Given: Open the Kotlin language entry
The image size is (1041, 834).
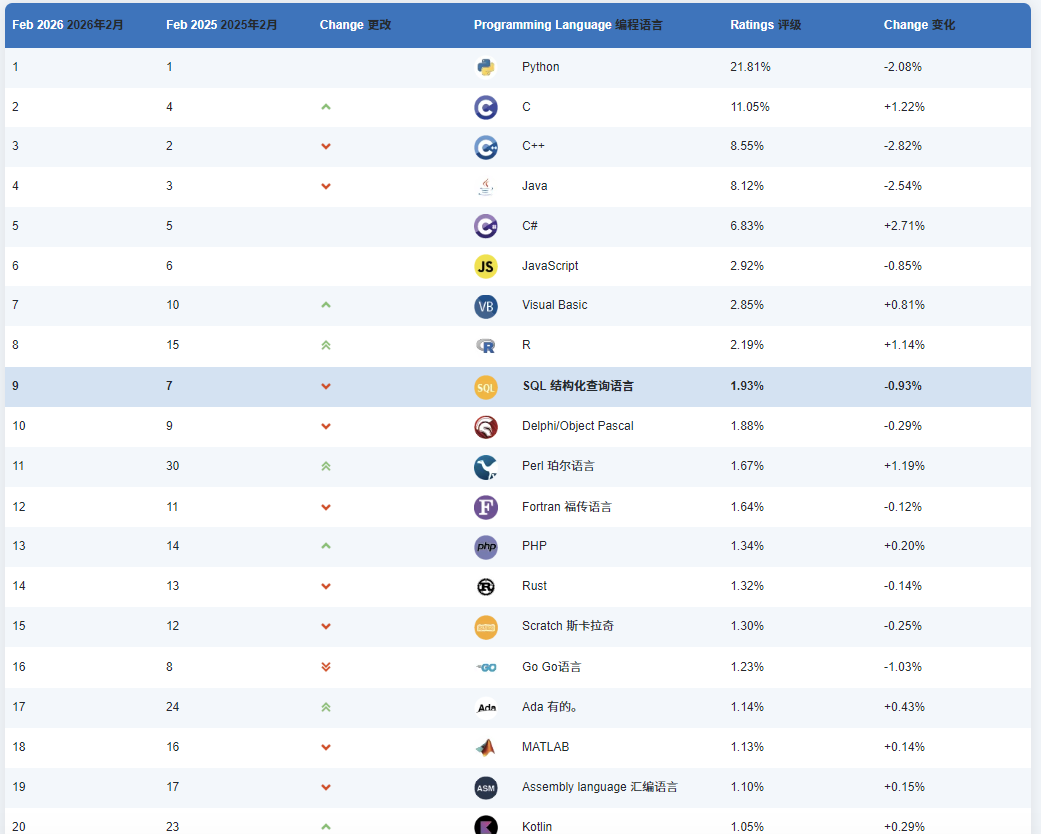Looking at the screenshot, I should (x=536, y=827).
